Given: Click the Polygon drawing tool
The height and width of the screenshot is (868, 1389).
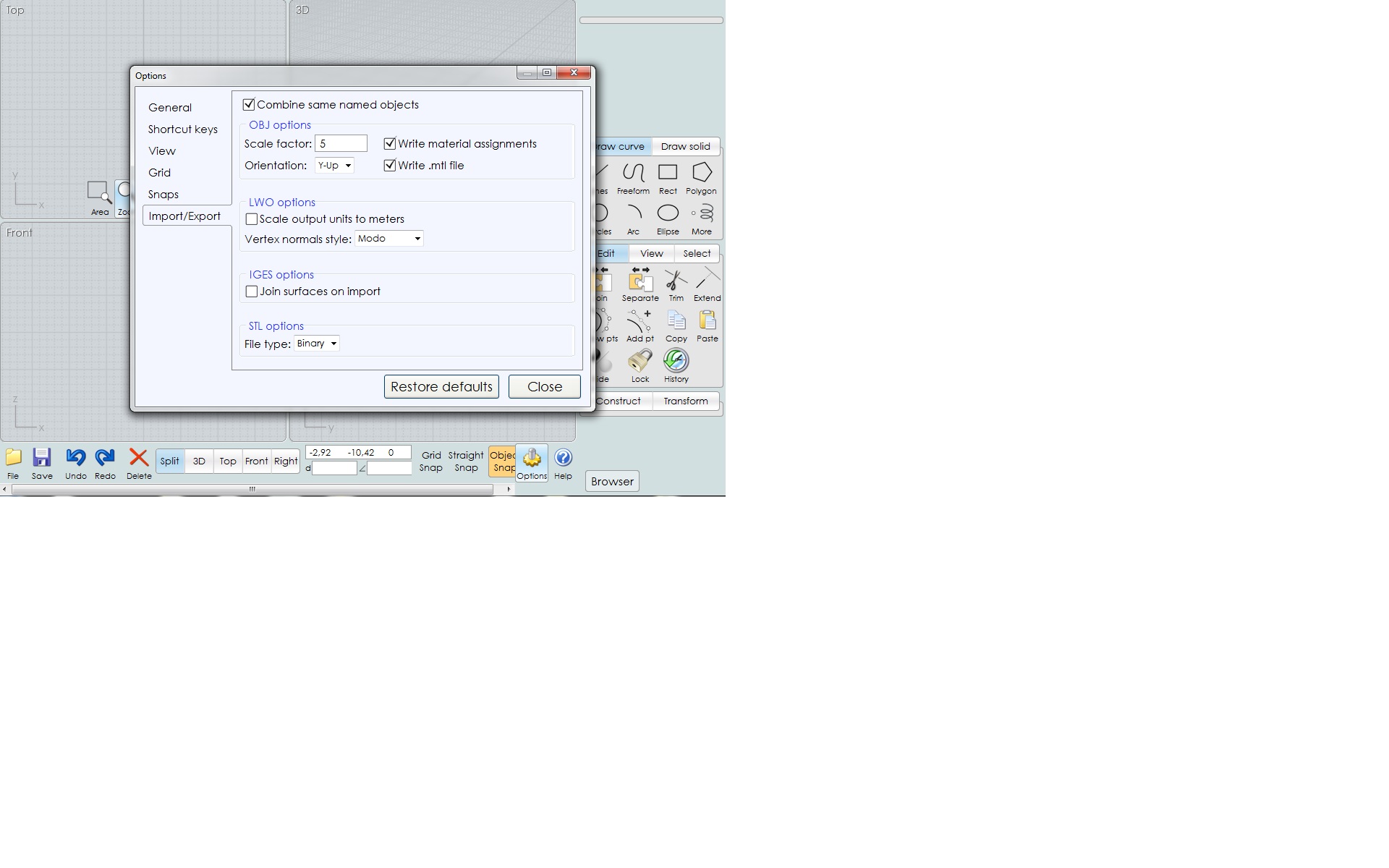Looking at the screenshot, I should coord(701,179).
